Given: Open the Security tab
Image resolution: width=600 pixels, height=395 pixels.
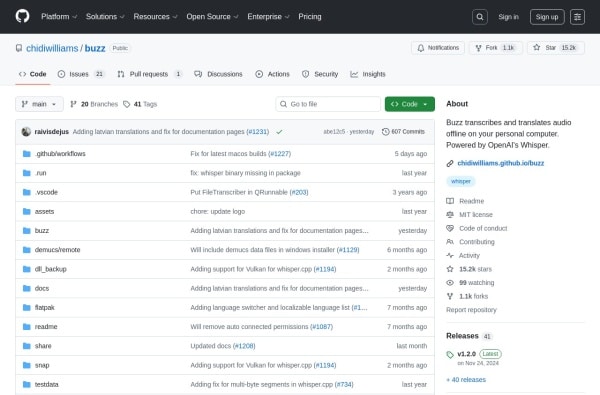Looking at the screenshot, I should (320, 74).
